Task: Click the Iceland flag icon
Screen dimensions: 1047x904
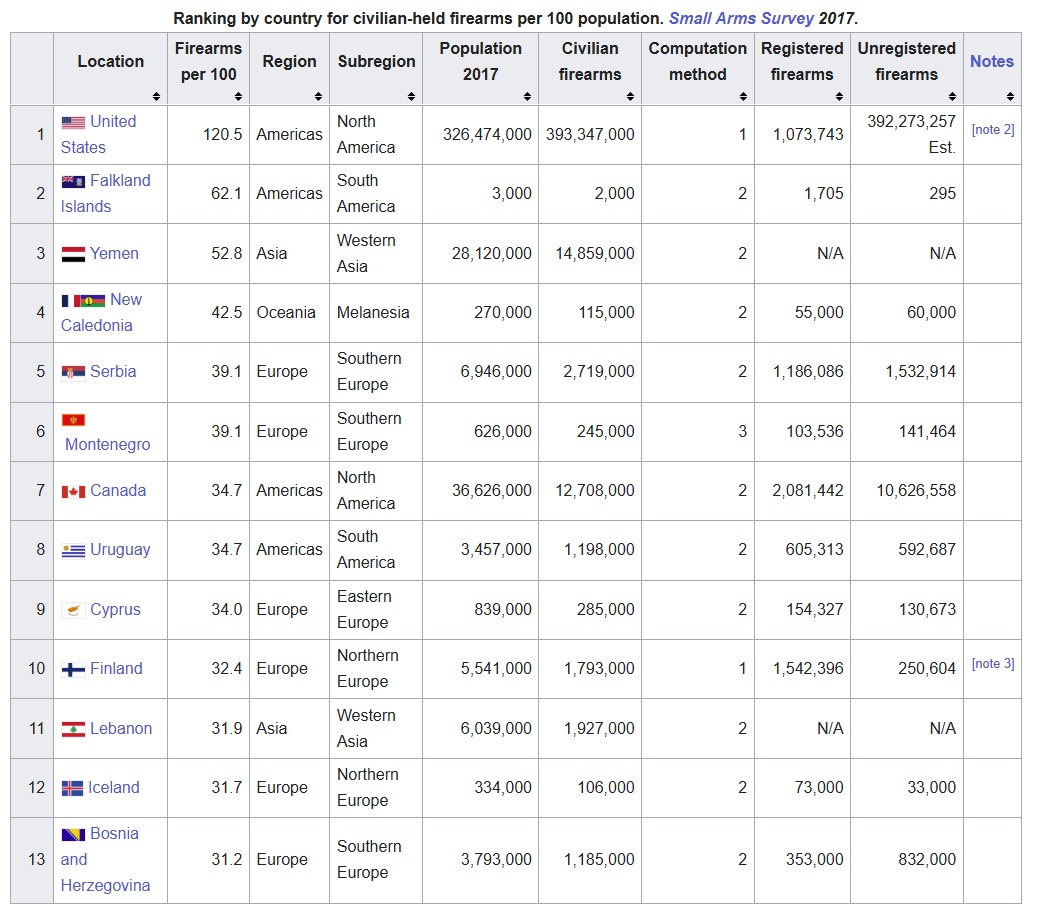Action: point(72,788)
